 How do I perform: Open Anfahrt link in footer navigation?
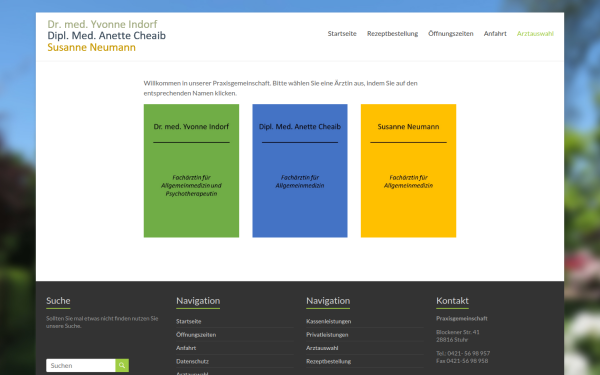[x=186, y=348]
